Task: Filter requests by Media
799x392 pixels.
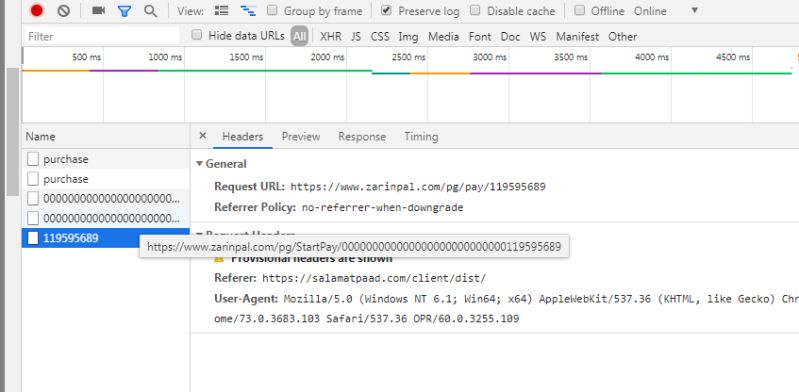Action: pos(443,37)
